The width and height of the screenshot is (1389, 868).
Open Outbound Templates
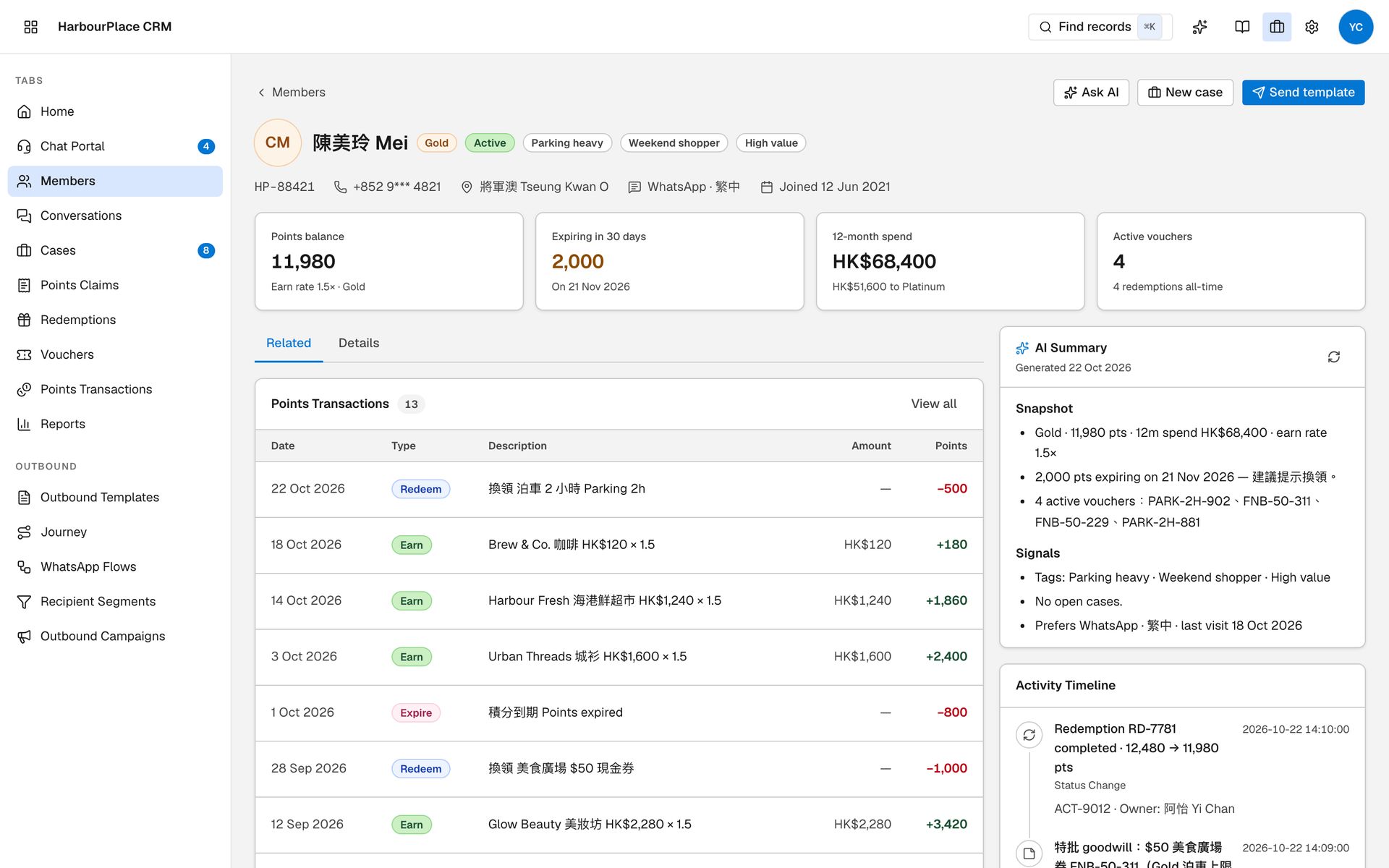coord(115,497)
